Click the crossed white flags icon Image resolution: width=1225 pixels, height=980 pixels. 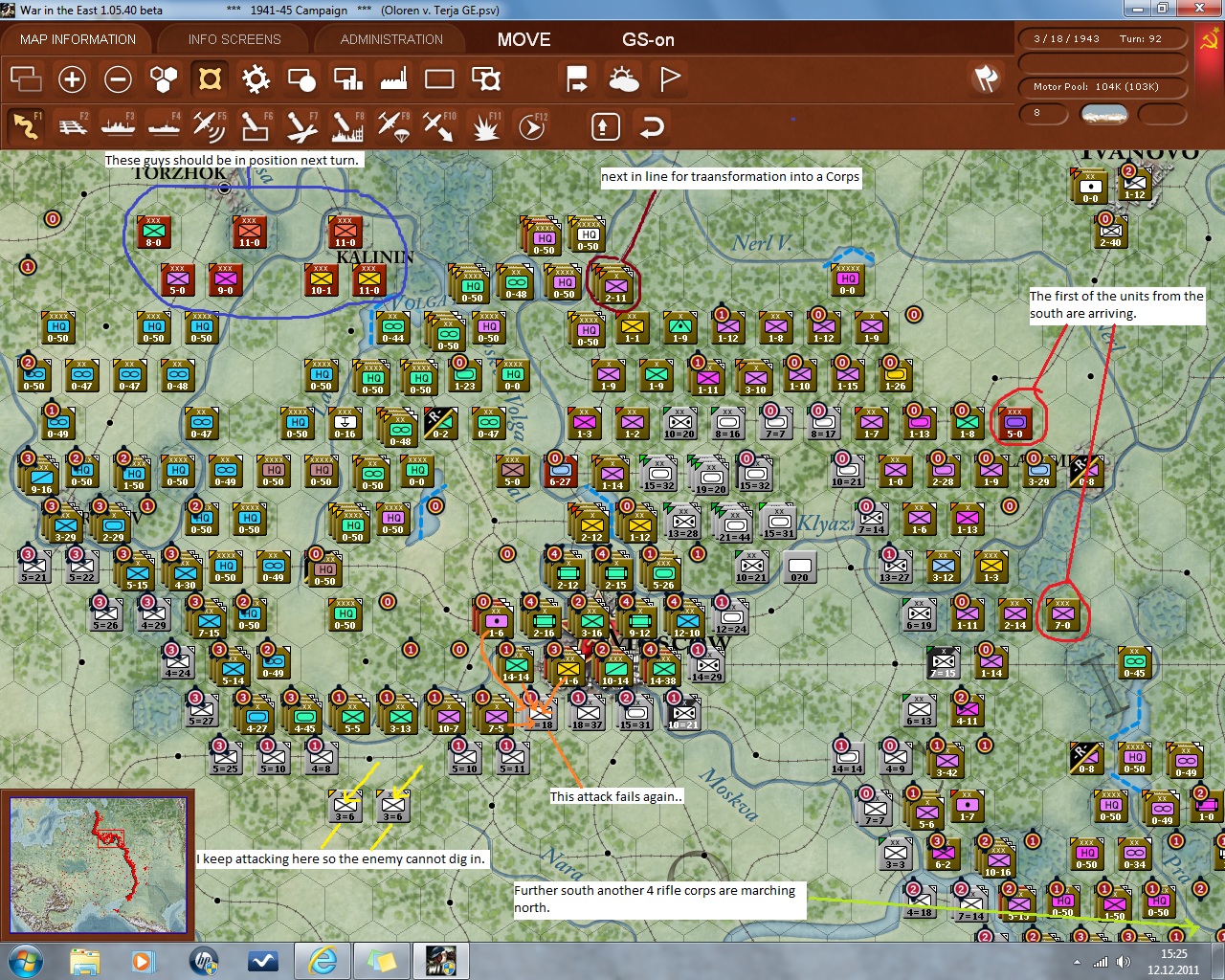(986, 78)
